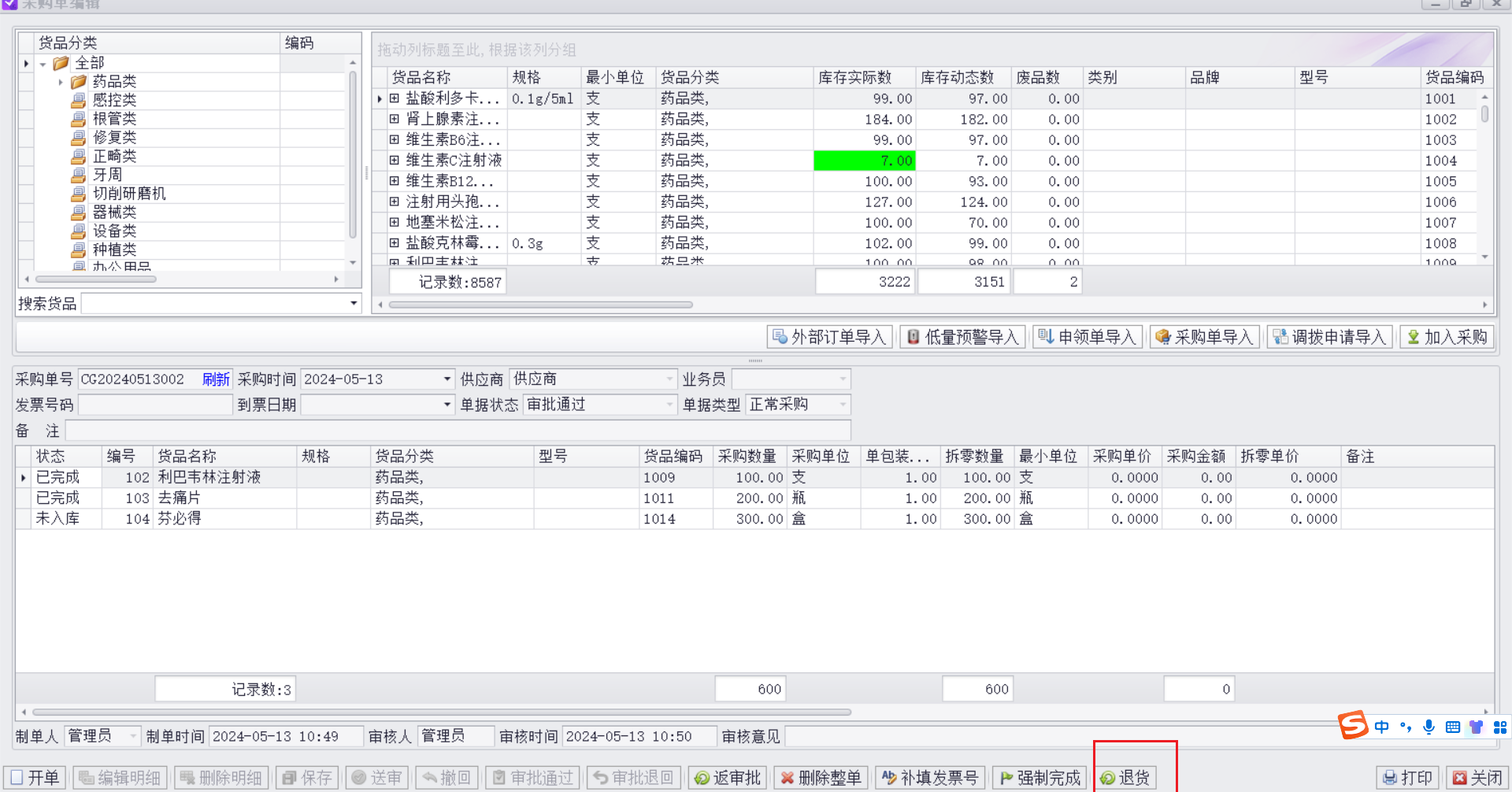Screen dimensions: 1512x792
Task: Open the 供应商 supplier dropdown
Action: (670, 379)
